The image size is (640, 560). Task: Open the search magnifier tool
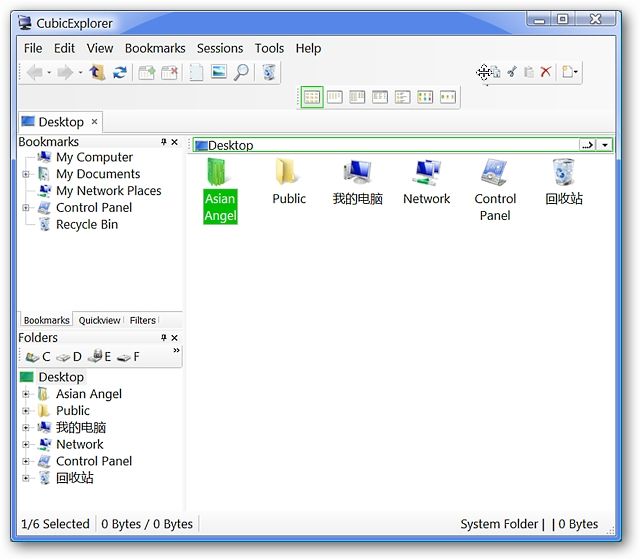click(241, 72)
